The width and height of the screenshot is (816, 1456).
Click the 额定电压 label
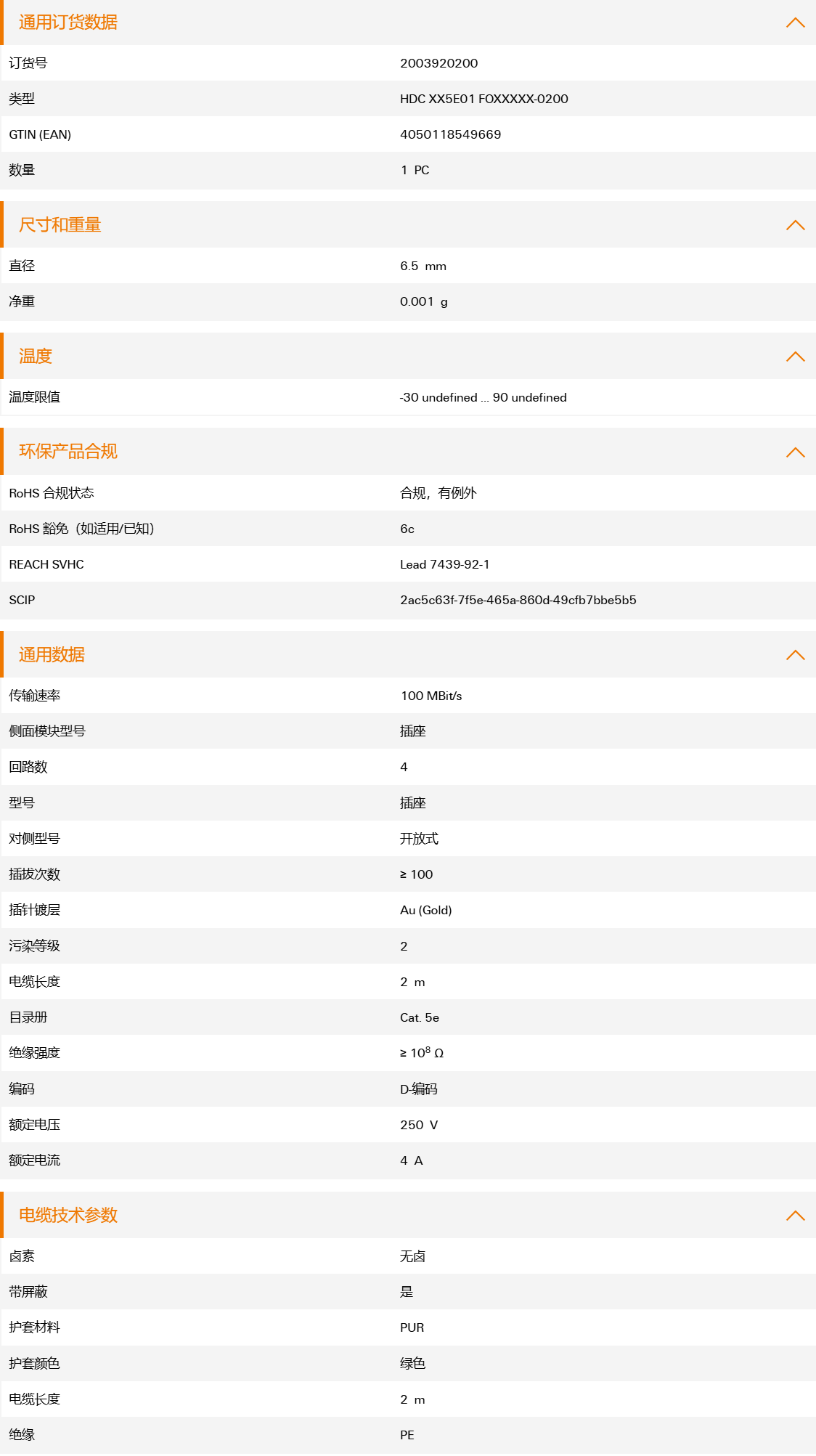click(x=35, y=1125)
